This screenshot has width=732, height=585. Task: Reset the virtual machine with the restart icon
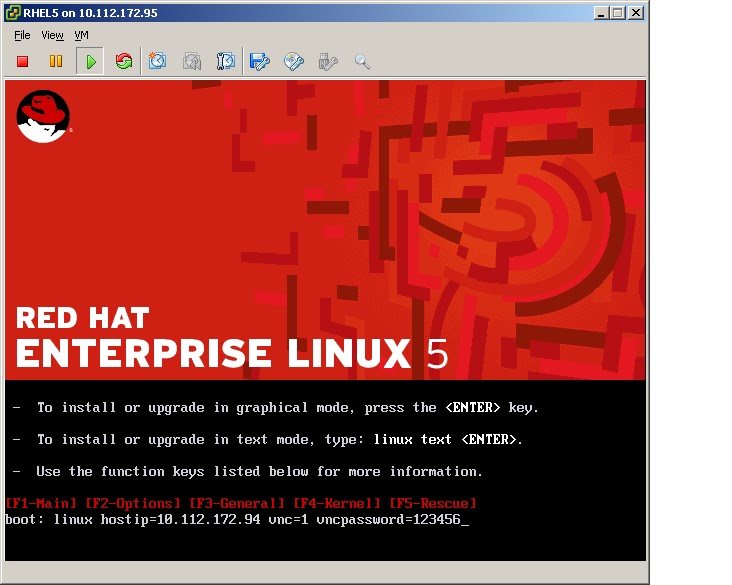click(124, 61)
